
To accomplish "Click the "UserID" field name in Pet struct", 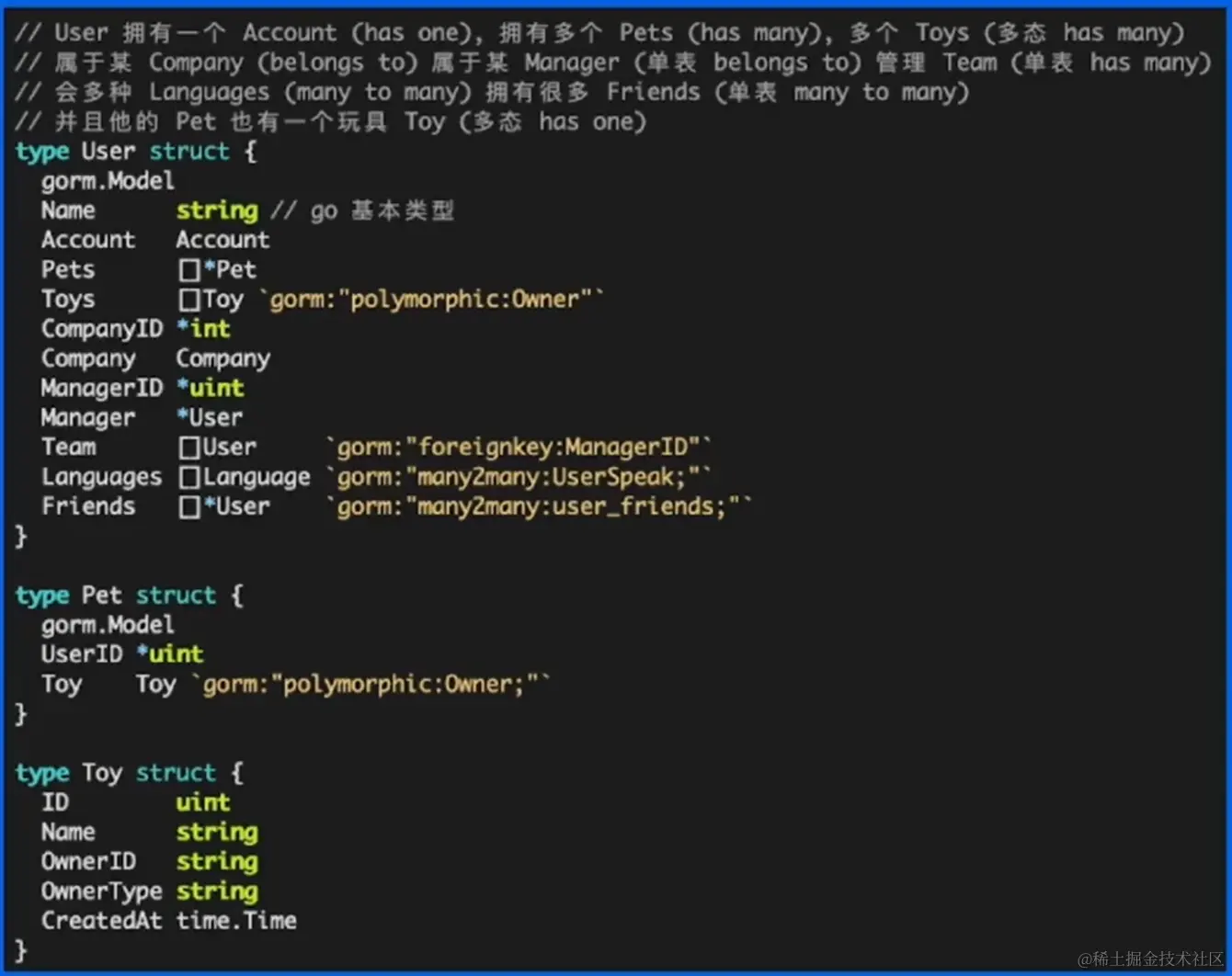I will click(82, 654).
